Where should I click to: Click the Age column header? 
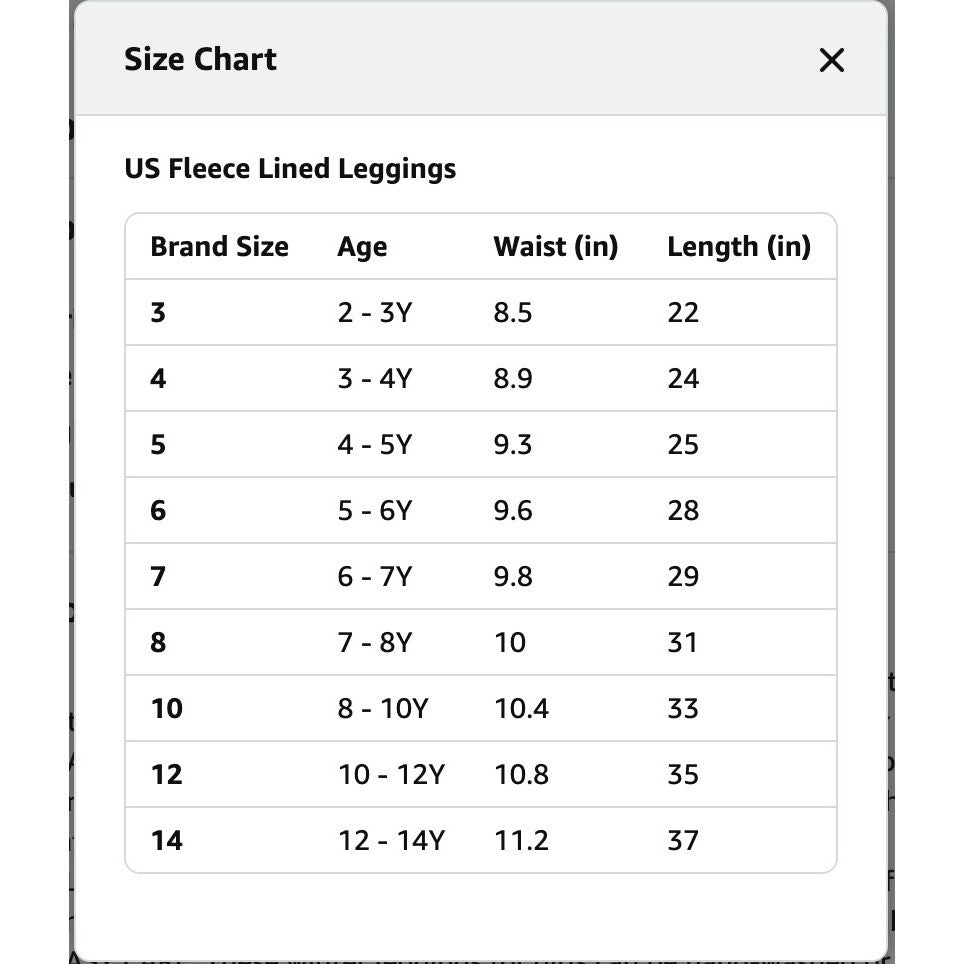[362, 247]
